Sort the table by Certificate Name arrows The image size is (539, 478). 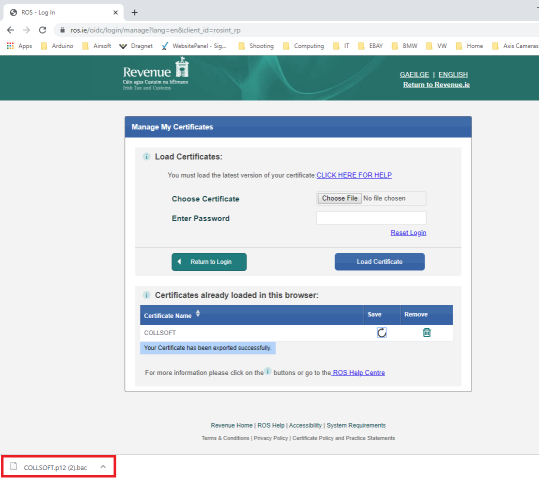click(x=198, y=313)
